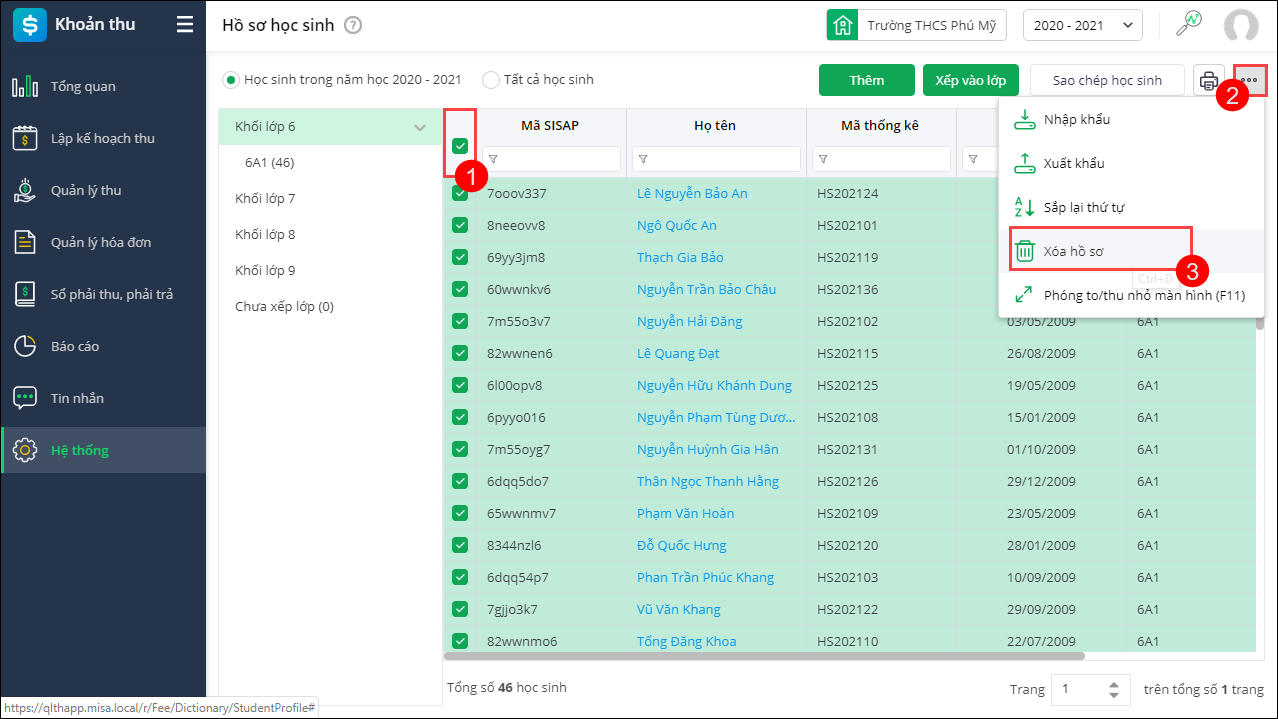Click the horizontal table scrollbar

(x=764, y=656)
